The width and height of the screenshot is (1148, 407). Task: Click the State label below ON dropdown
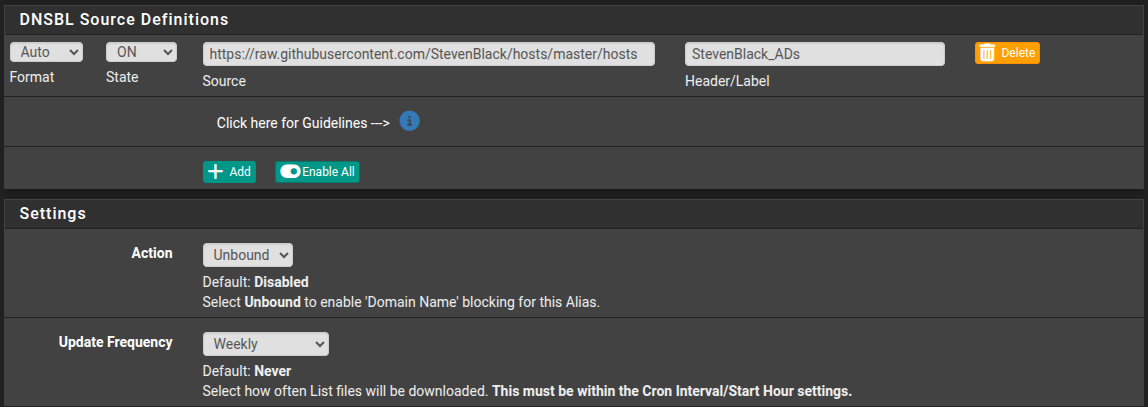point(122,76)
